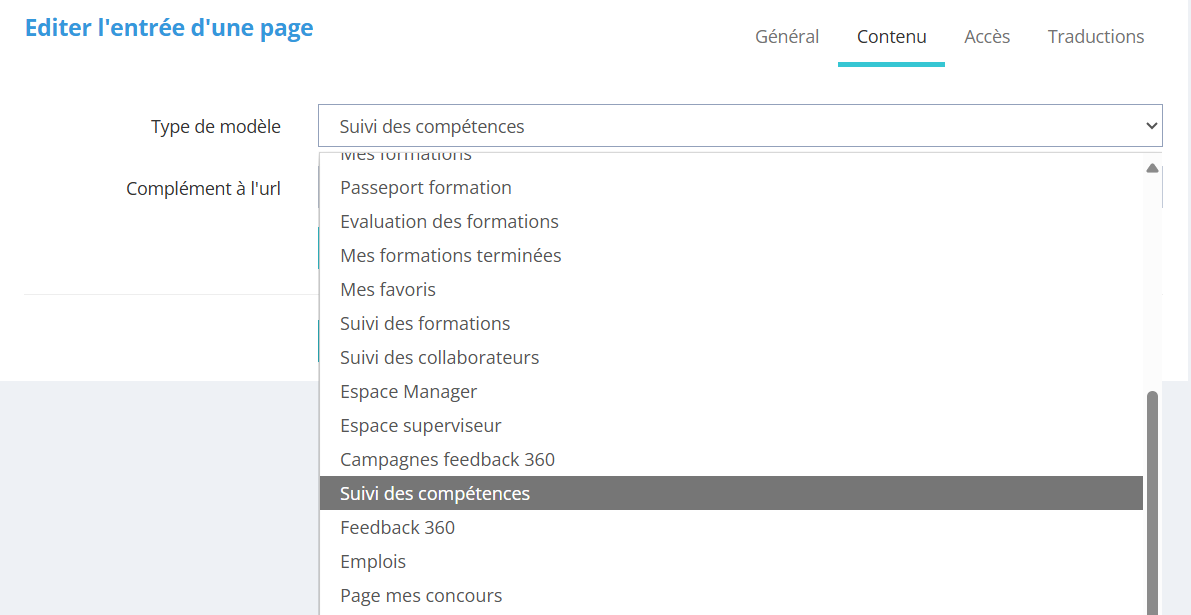1191x615 pixels.
Task: Select Suivi des collaborateurs option
Action: (x=439, y=358)
